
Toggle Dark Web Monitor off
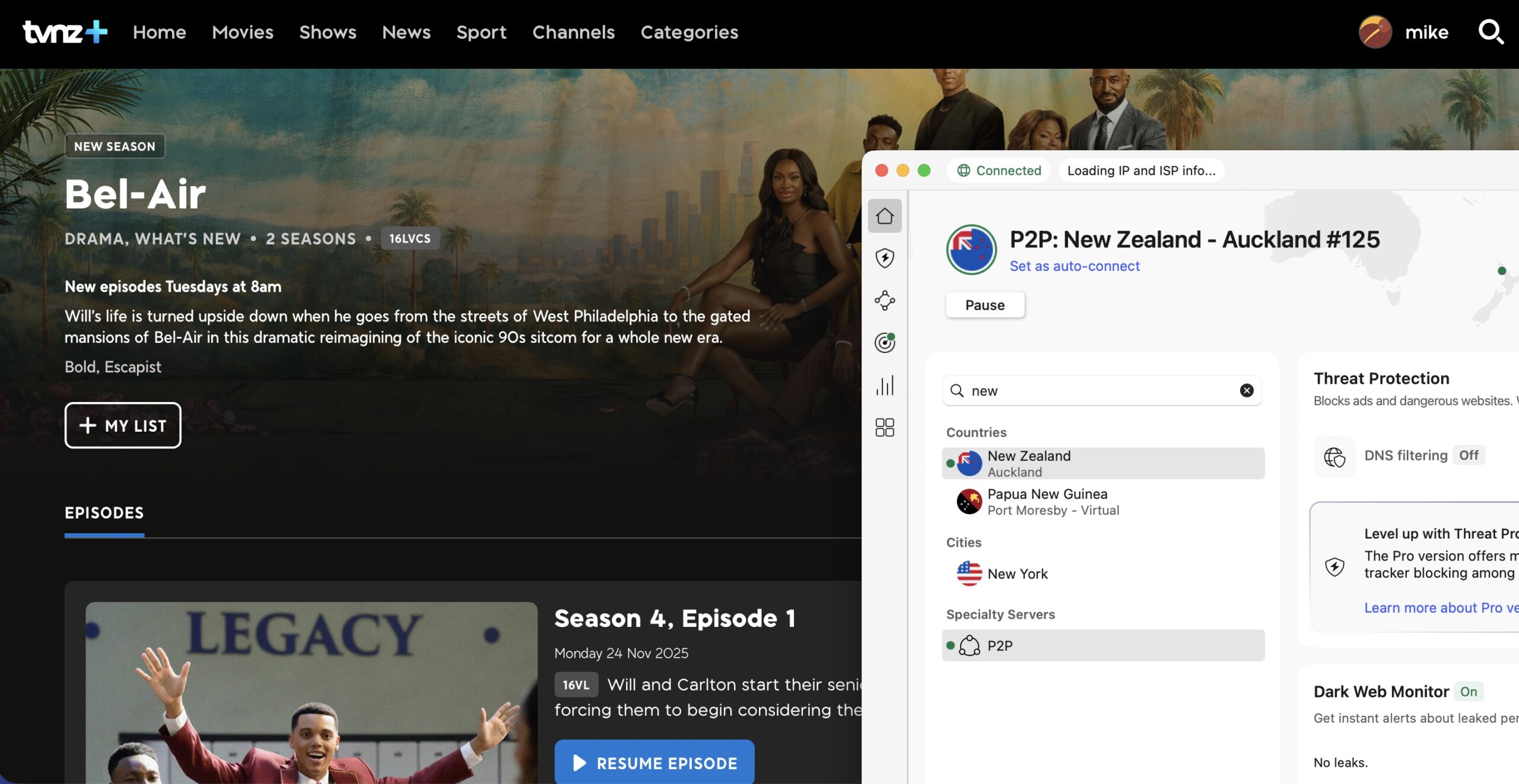[1470, 691]
